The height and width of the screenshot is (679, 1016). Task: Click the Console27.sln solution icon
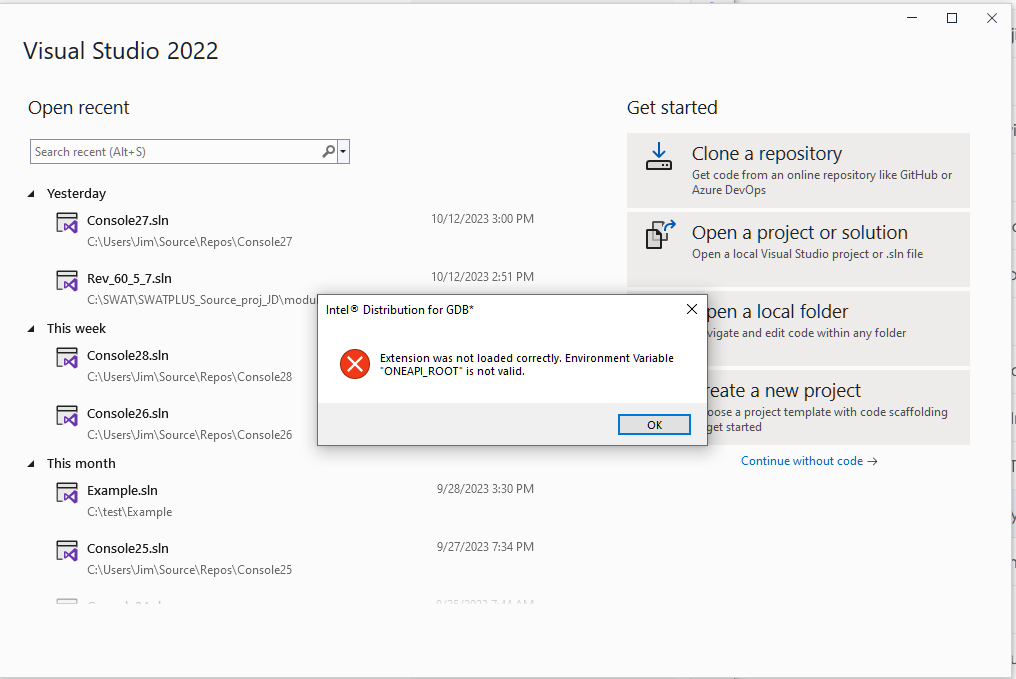[x=66, y=223]
